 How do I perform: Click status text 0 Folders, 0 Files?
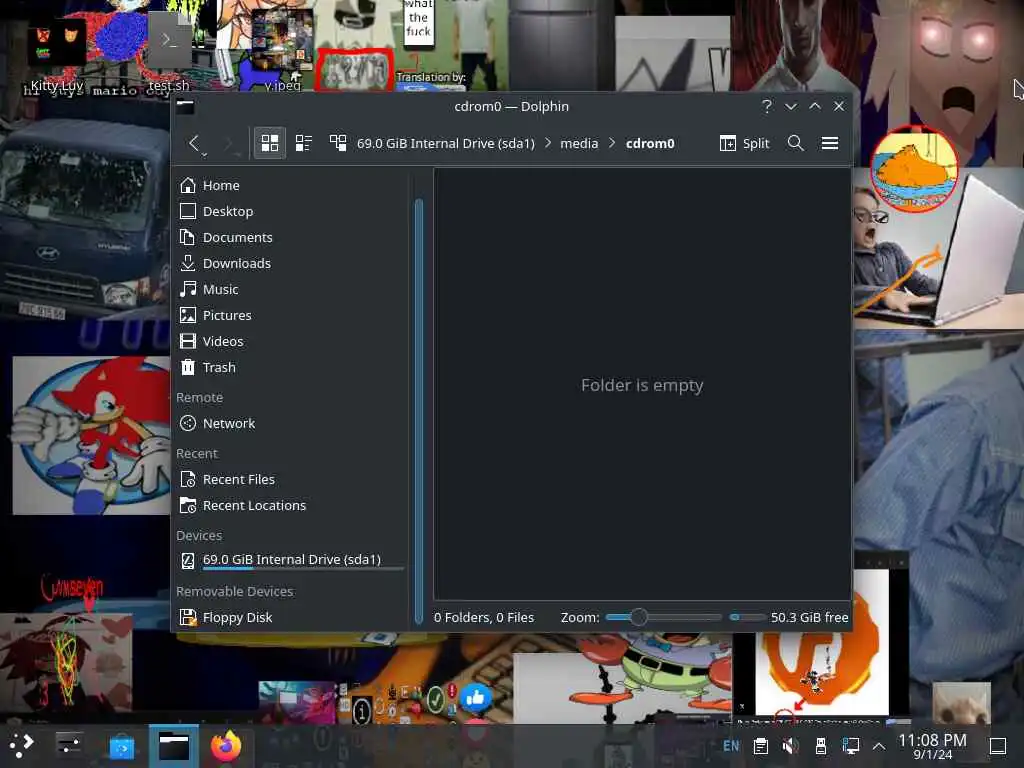pos(484,617)
